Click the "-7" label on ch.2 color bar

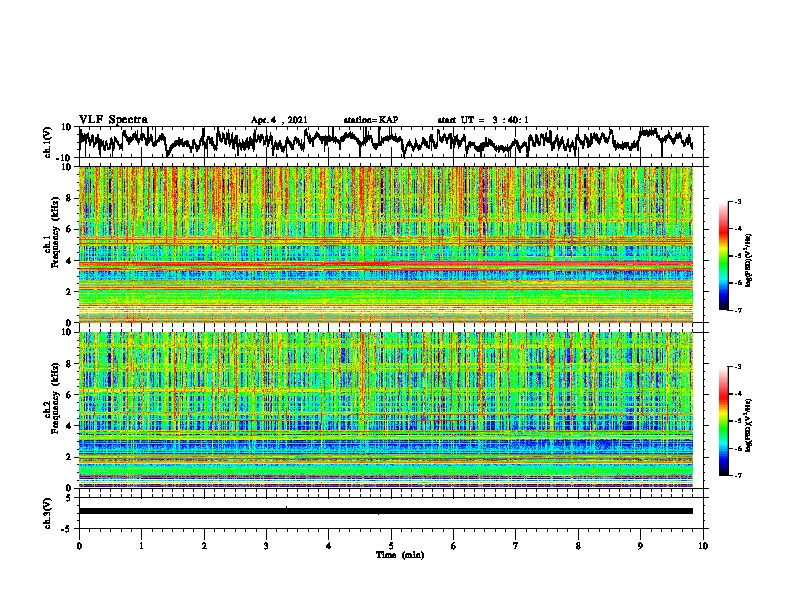click(x=737, y=476)
